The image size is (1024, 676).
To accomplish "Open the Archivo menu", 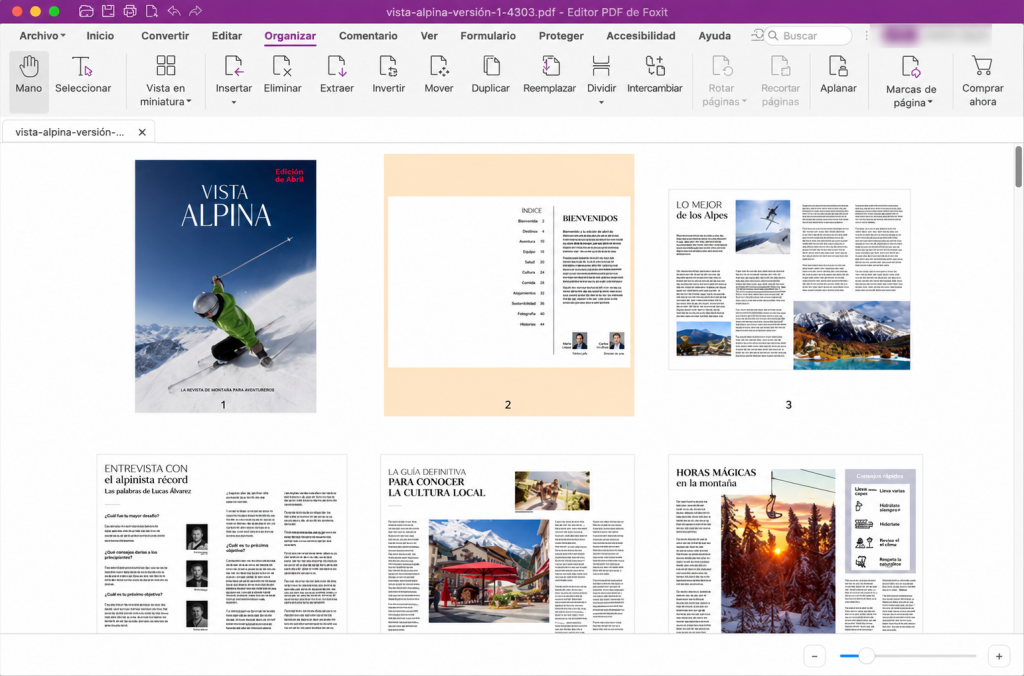I will 42,36.
